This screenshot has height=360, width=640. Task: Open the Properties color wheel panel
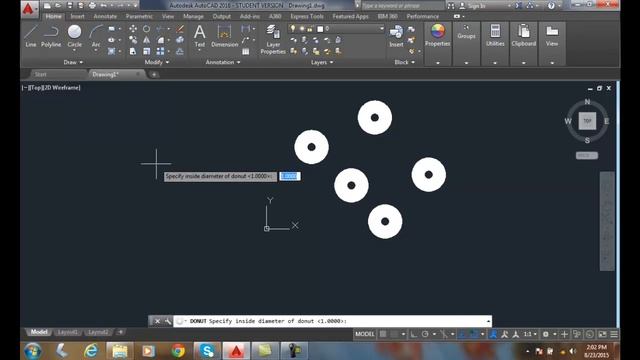438,36
